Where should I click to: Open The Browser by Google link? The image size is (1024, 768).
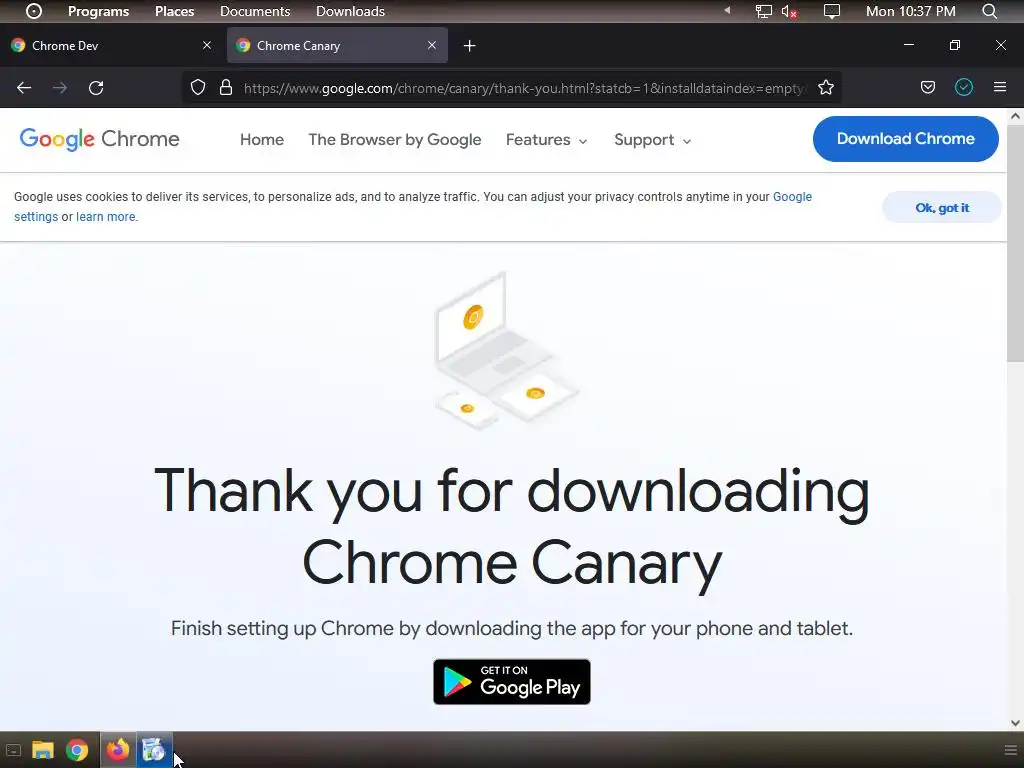(x=394, y=140)
